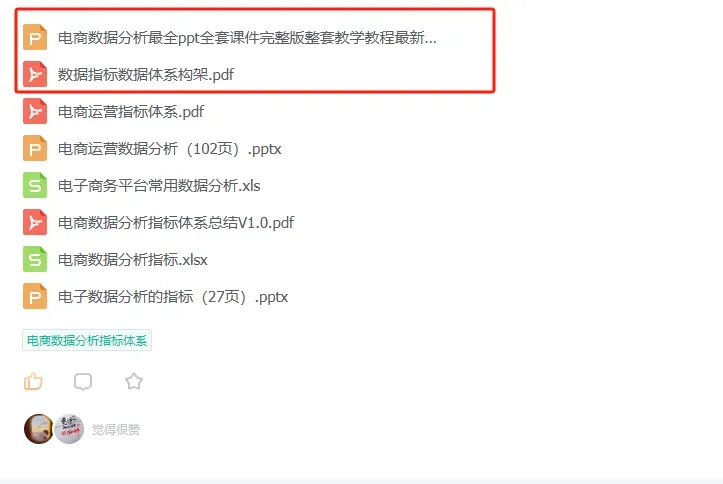
Task: Click the green spreadsheet icon of 电子商务平台常用数据分析.xls
Action: click(35, 185)
